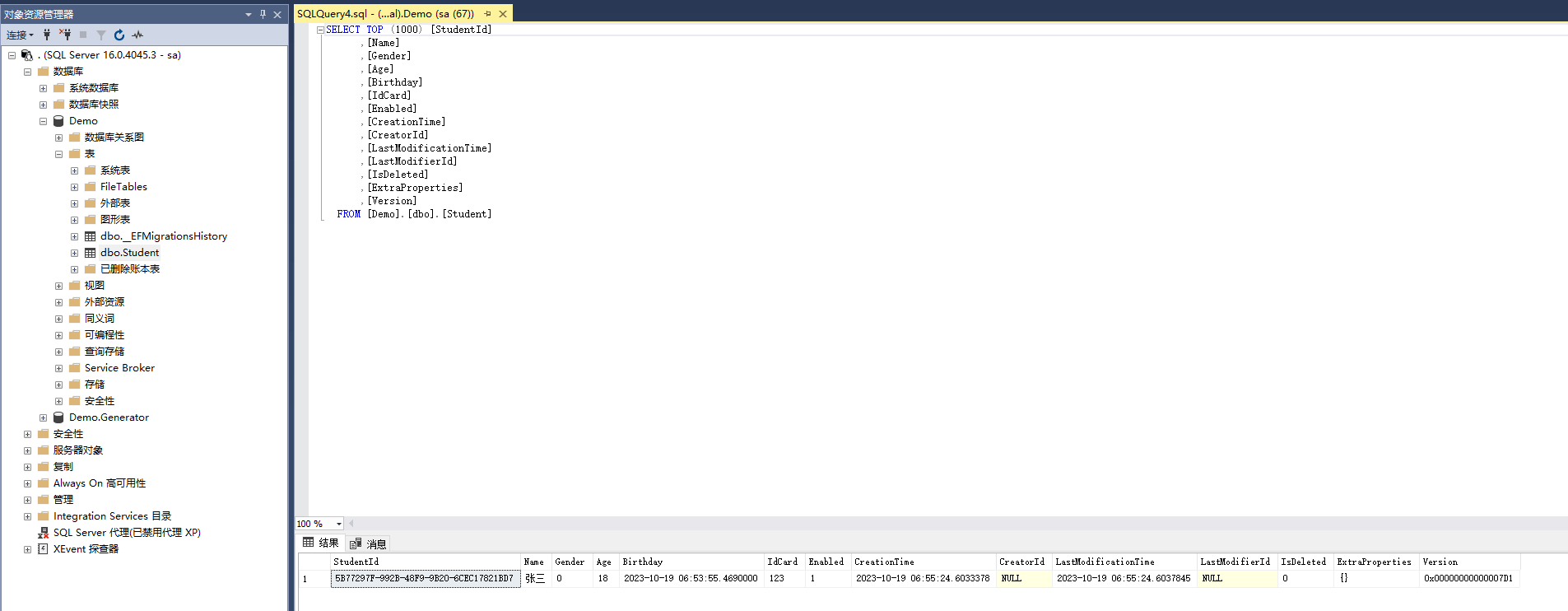The height and width of the screenshot is (611, 1568).
Task: Switch to the SQLQuery4.sql query tab
Action: coord(385,14)
